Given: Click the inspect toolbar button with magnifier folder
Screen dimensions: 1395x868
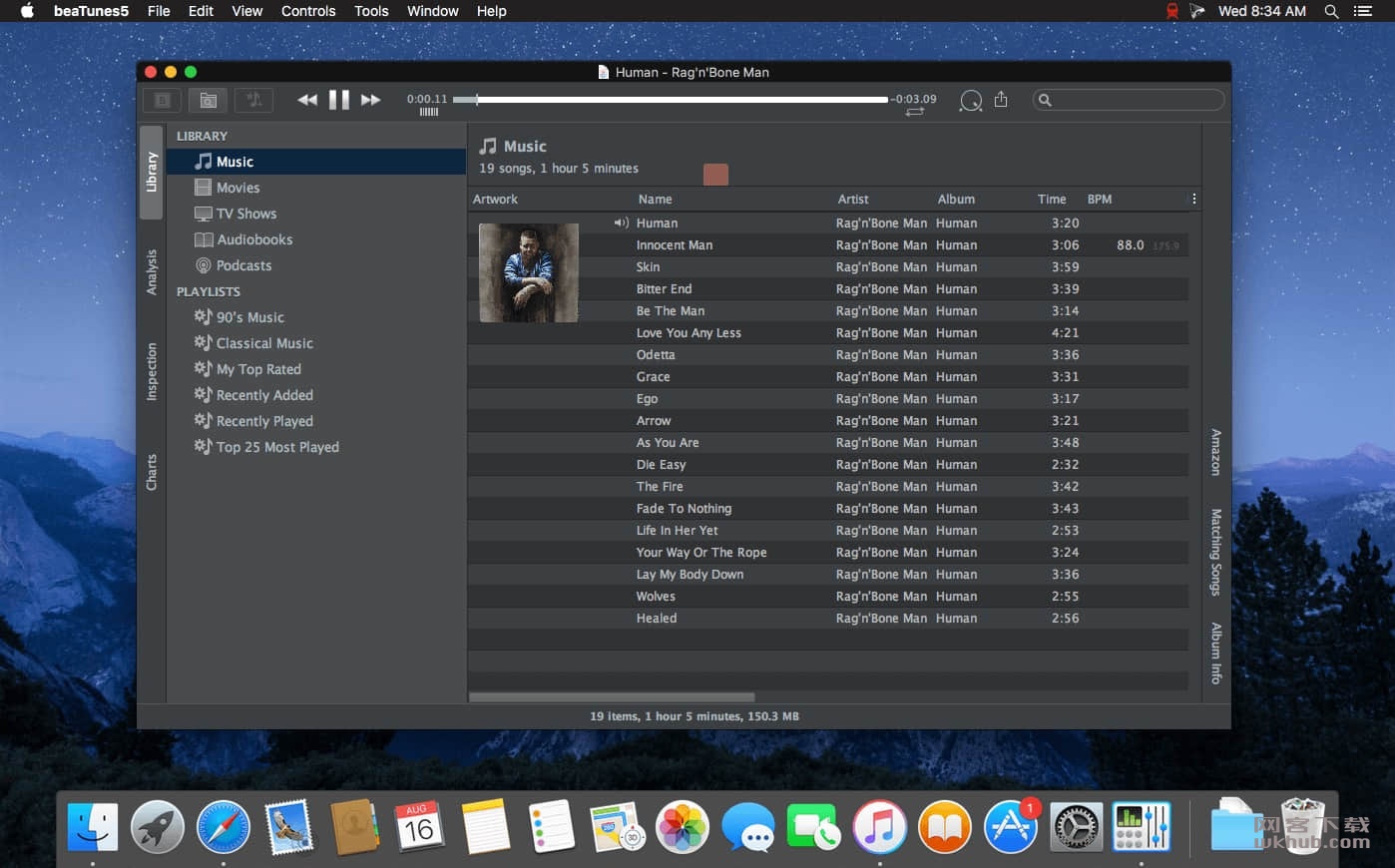Looking at the screenshot, I should click(208, 100).
